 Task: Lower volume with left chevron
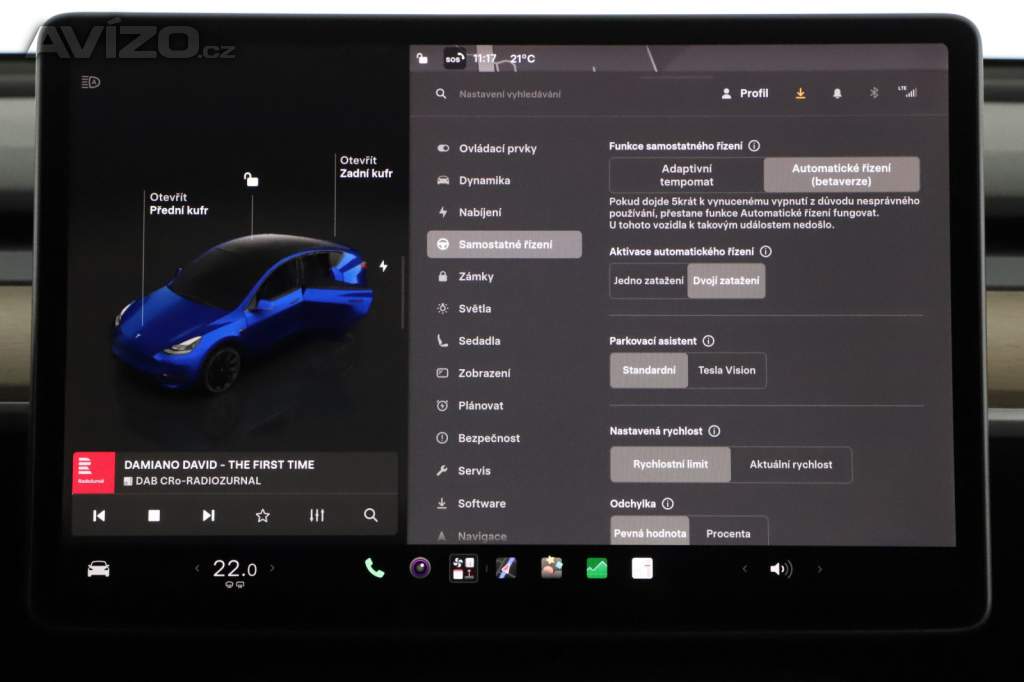click(x=744, y=569)
